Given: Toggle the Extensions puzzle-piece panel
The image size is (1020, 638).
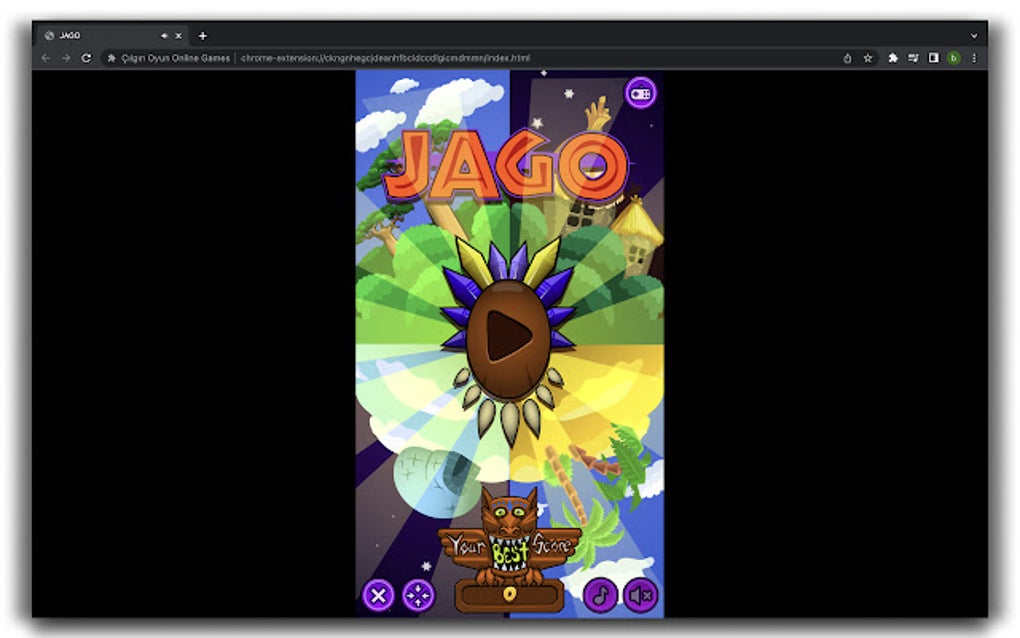Looking at the screenshot, I should coord(891,58).
